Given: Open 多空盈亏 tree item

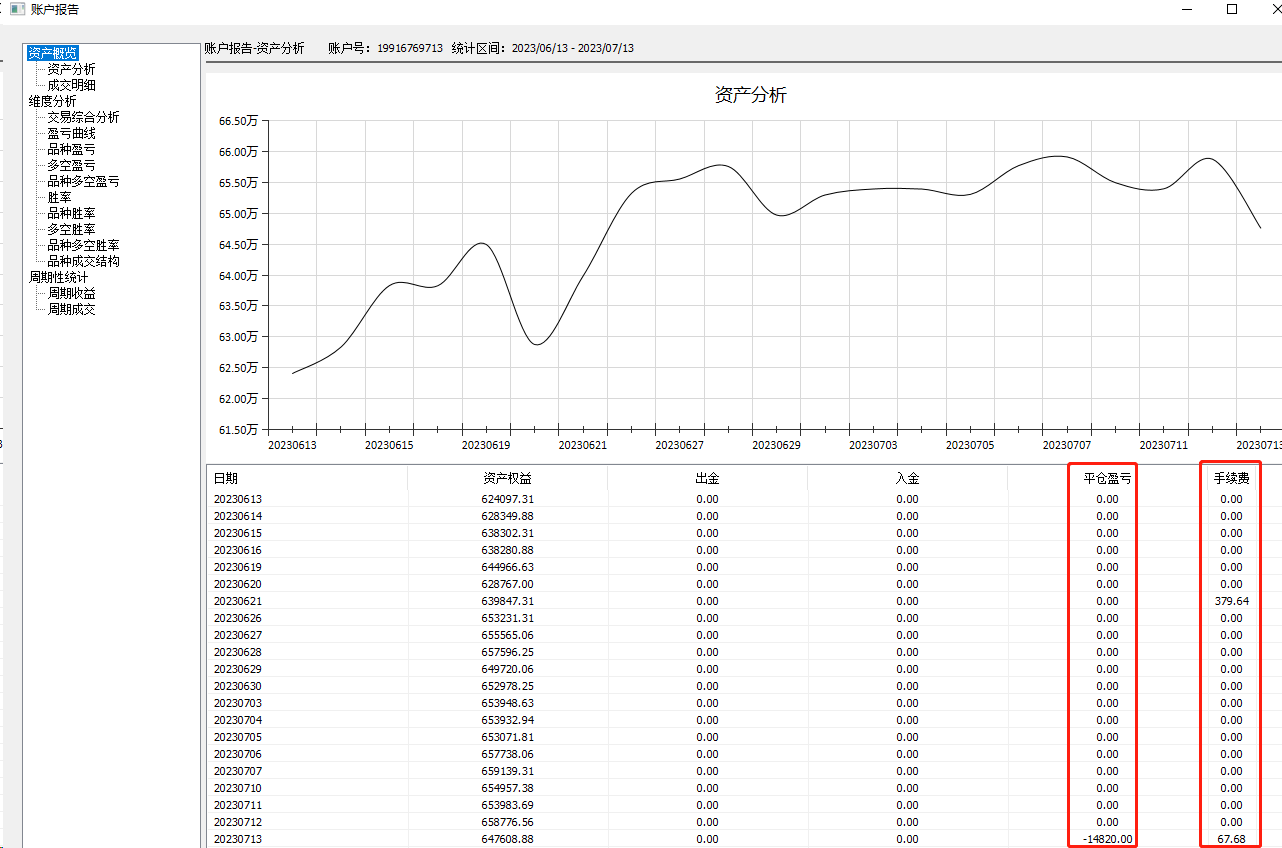Looking at the screenshot, I should 72,165.
